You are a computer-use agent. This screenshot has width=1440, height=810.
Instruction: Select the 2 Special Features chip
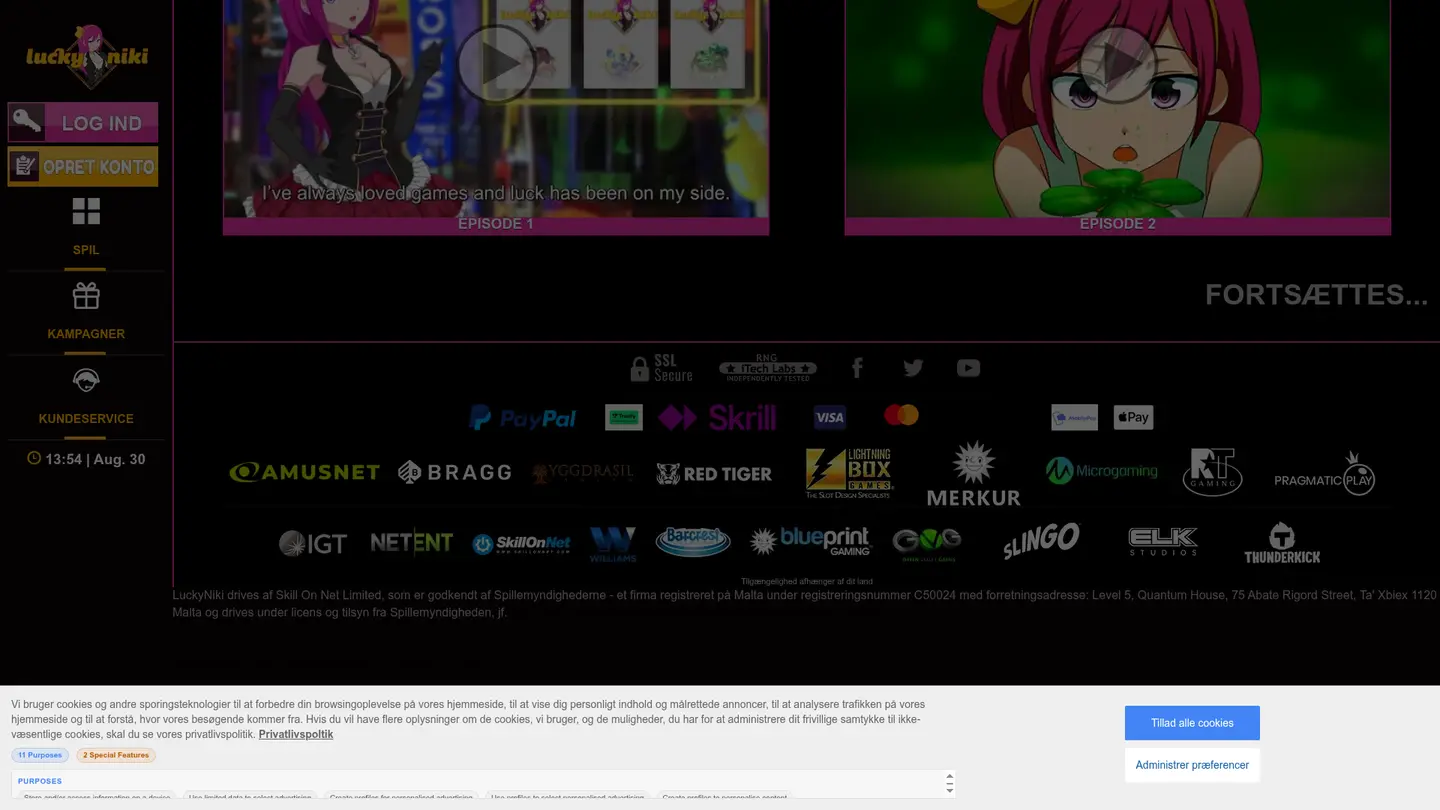(x=116, y=755)
